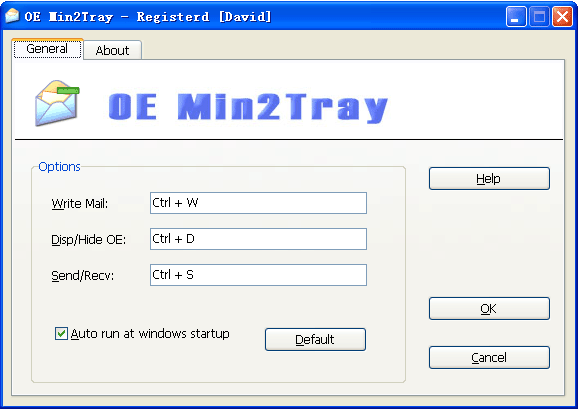Focus the Disp/Hide OE hotkey field
The height and width of the screenshot is (410, 579).
tap(258, 239)
